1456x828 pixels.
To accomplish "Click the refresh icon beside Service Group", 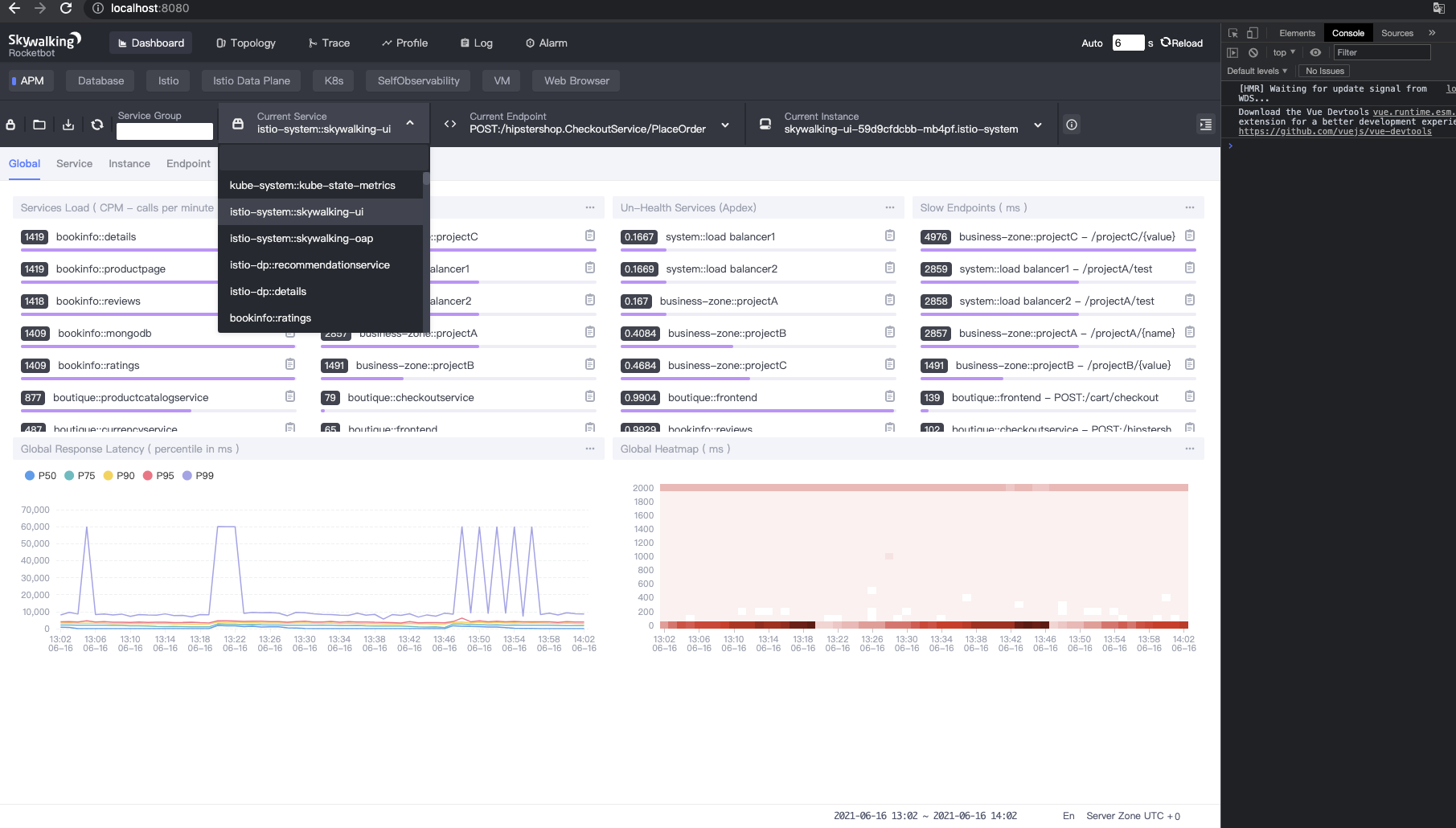I will point(97,125).
